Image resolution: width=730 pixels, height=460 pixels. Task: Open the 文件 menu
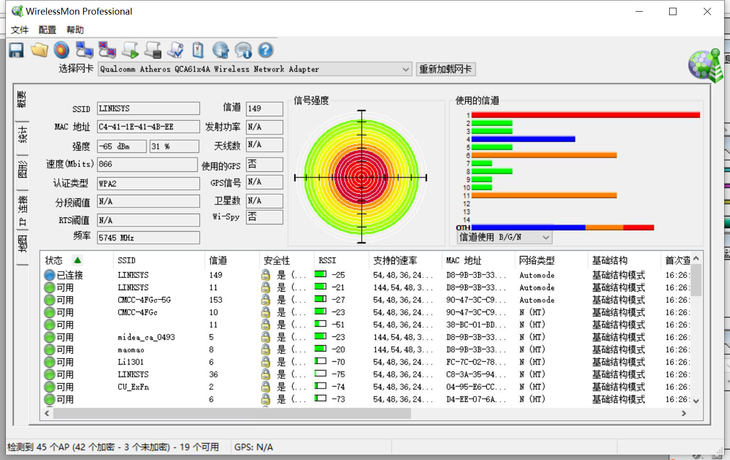click(x=20, y=30)
